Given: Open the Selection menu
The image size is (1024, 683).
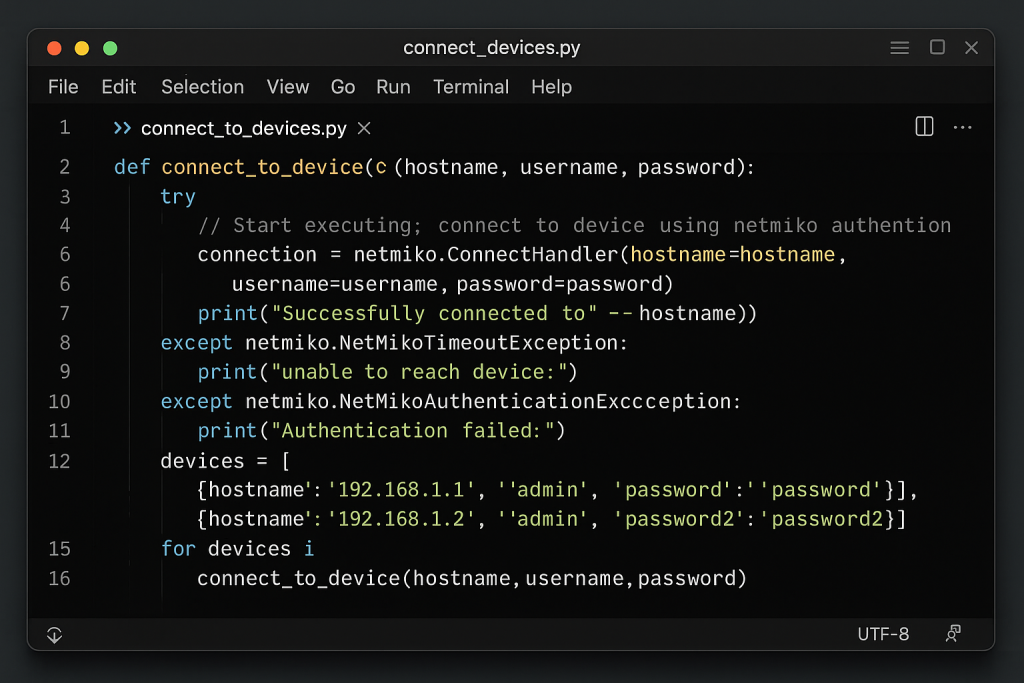Looking at the screenshot, I should point(202,87).
